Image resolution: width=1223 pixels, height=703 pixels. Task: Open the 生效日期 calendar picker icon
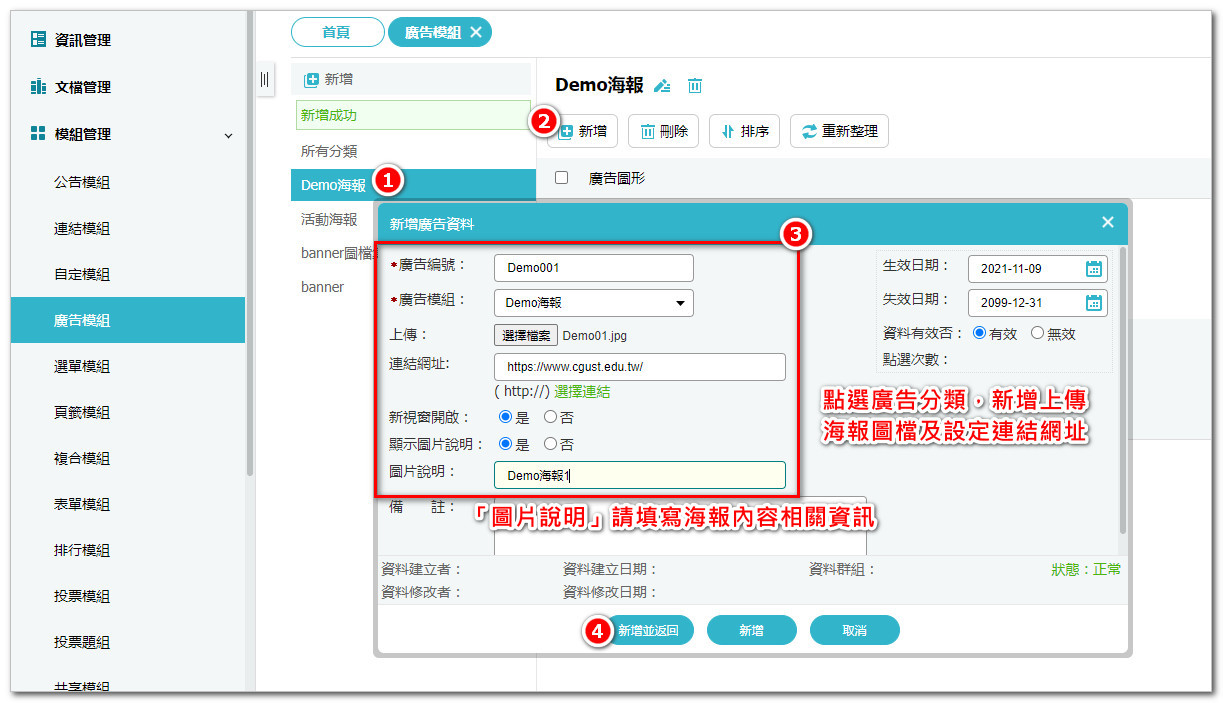coord(1094,268)
